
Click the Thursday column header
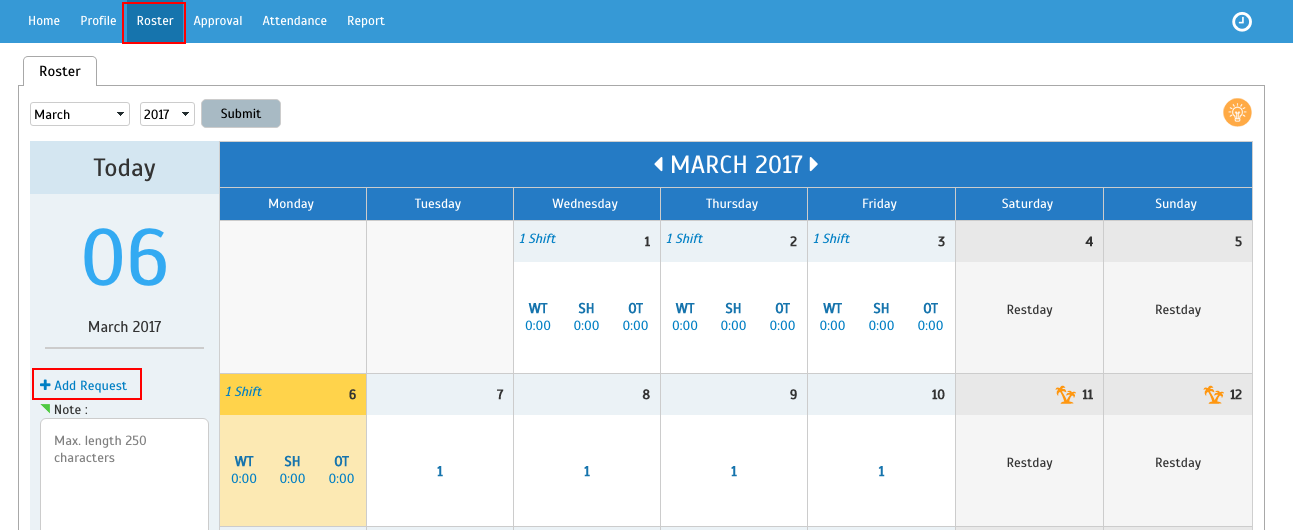click(733, 204)
